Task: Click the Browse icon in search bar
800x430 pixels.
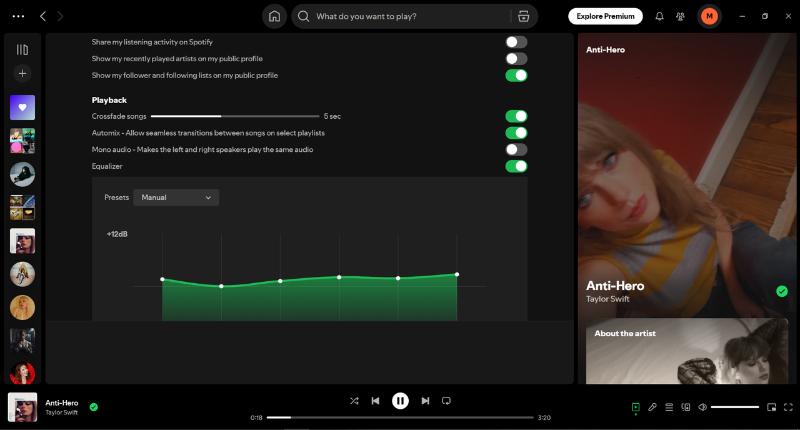Action: coord(523,16)
